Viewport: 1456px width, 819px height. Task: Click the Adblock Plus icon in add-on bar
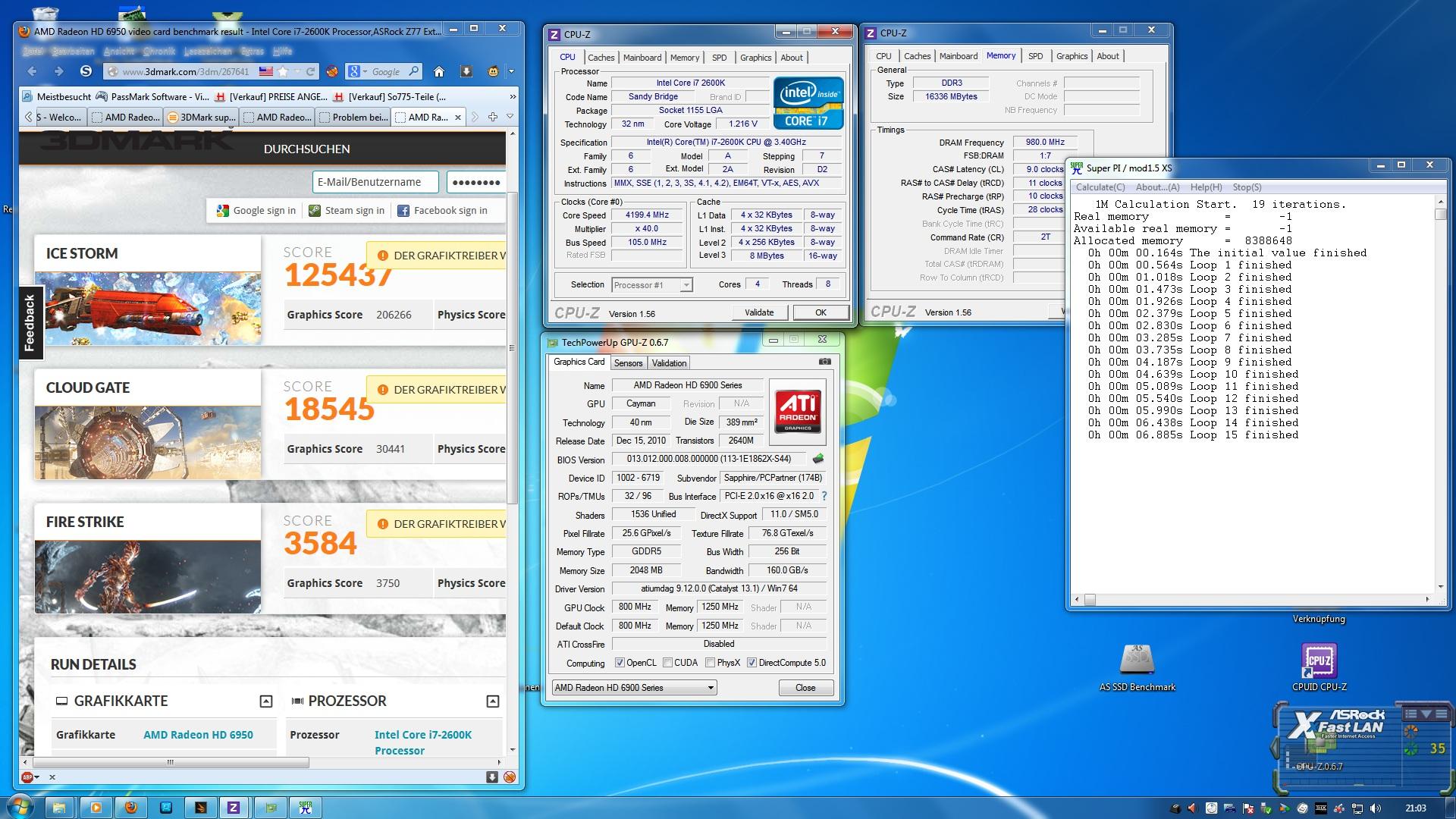coord(27,777)
